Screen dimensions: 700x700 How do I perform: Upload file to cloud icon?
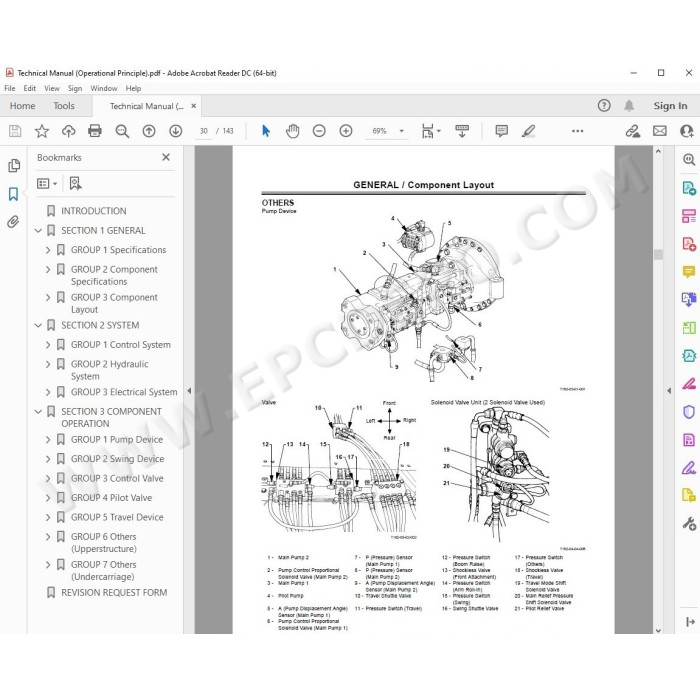pyautogui.click(x=68, y=131)
